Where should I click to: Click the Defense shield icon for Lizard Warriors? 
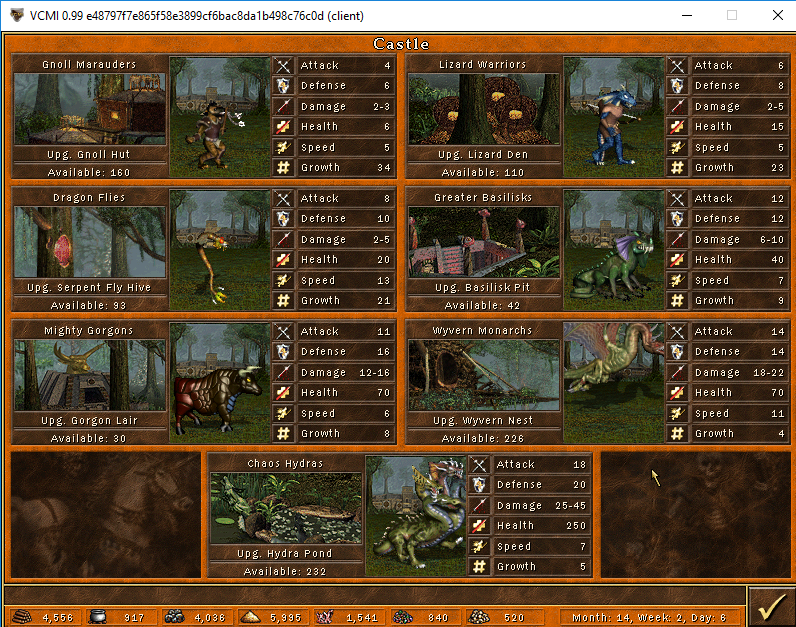tap(677, 86)
